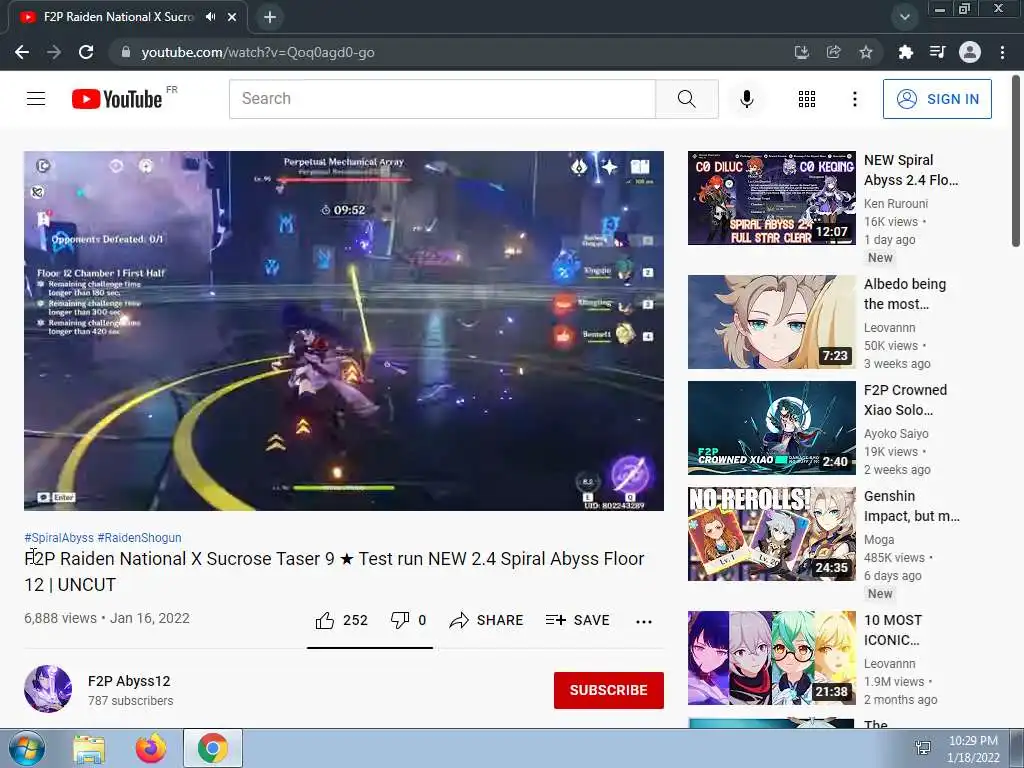
Task: Share the video using SHARE button
Action: (487, 620)
